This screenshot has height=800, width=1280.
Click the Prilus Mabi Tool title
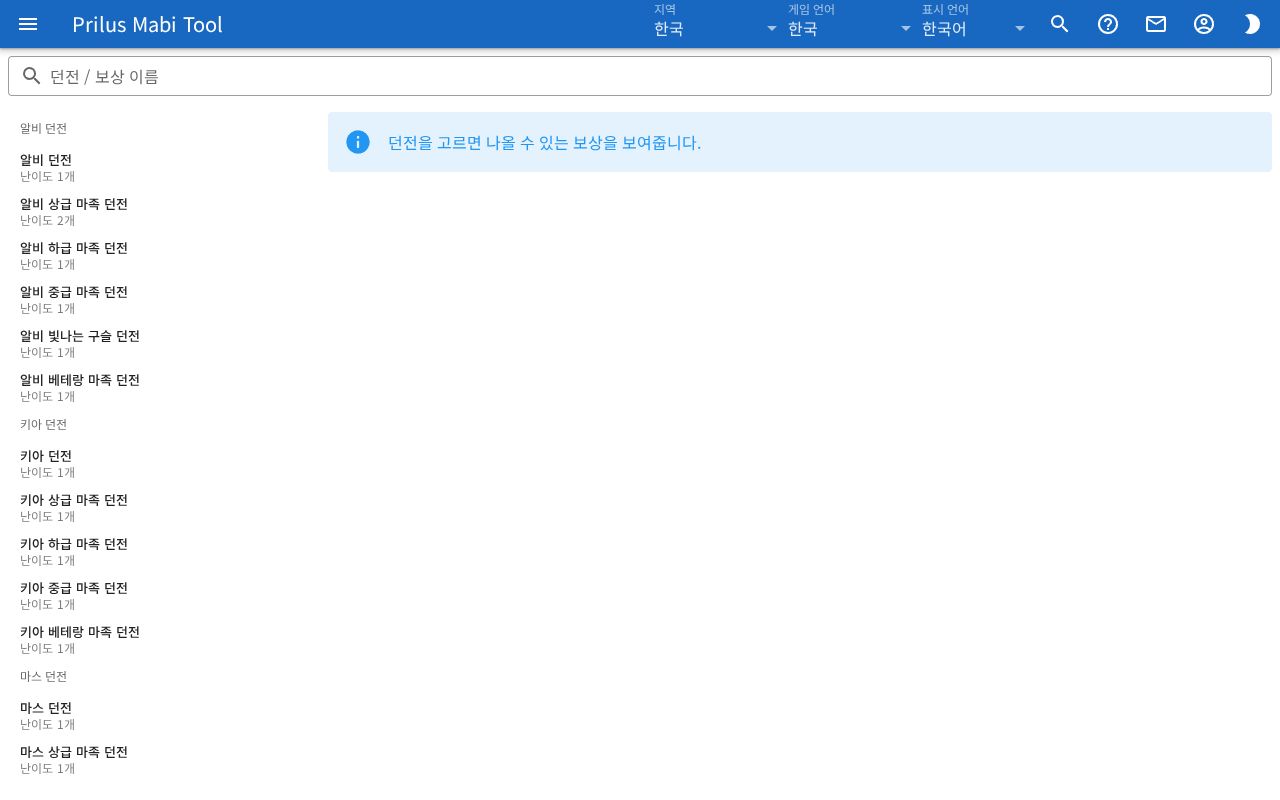(x=147, y=24)
